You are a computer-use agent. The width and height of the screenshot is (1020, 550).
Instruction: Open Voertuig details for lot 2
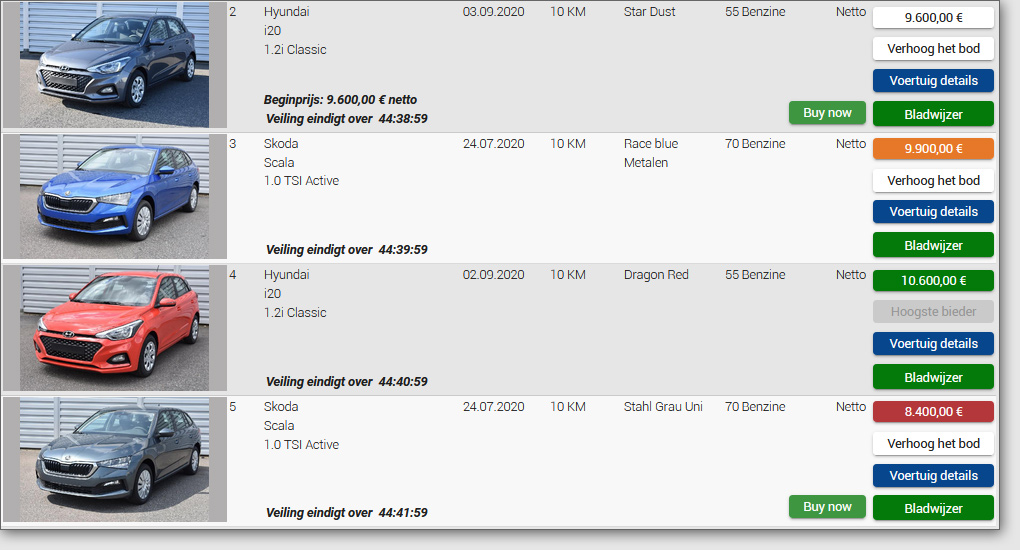[x=933, y=81]
